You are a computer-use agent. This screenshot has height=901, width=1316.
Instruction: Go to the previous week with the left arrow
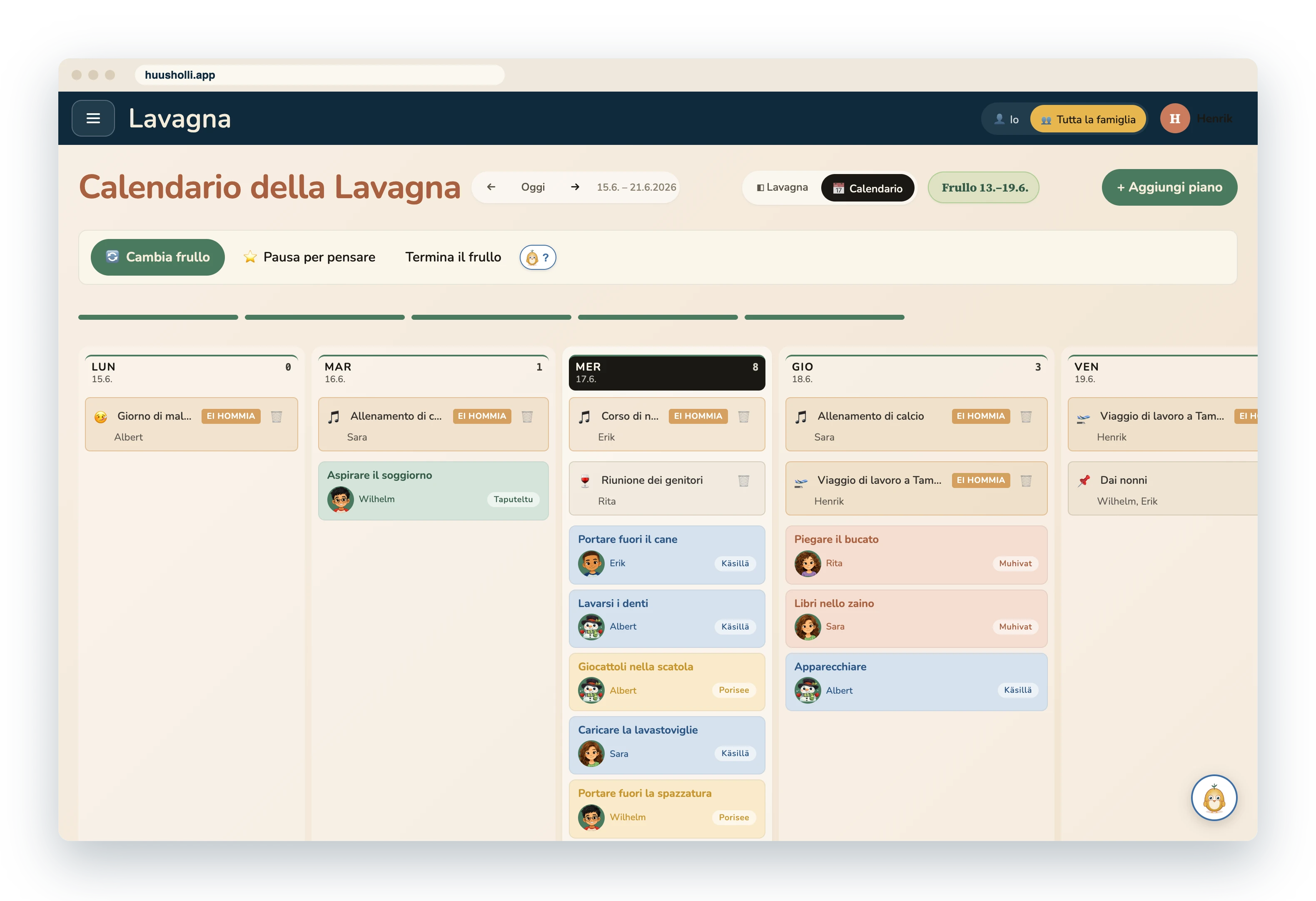coord(491,187)
